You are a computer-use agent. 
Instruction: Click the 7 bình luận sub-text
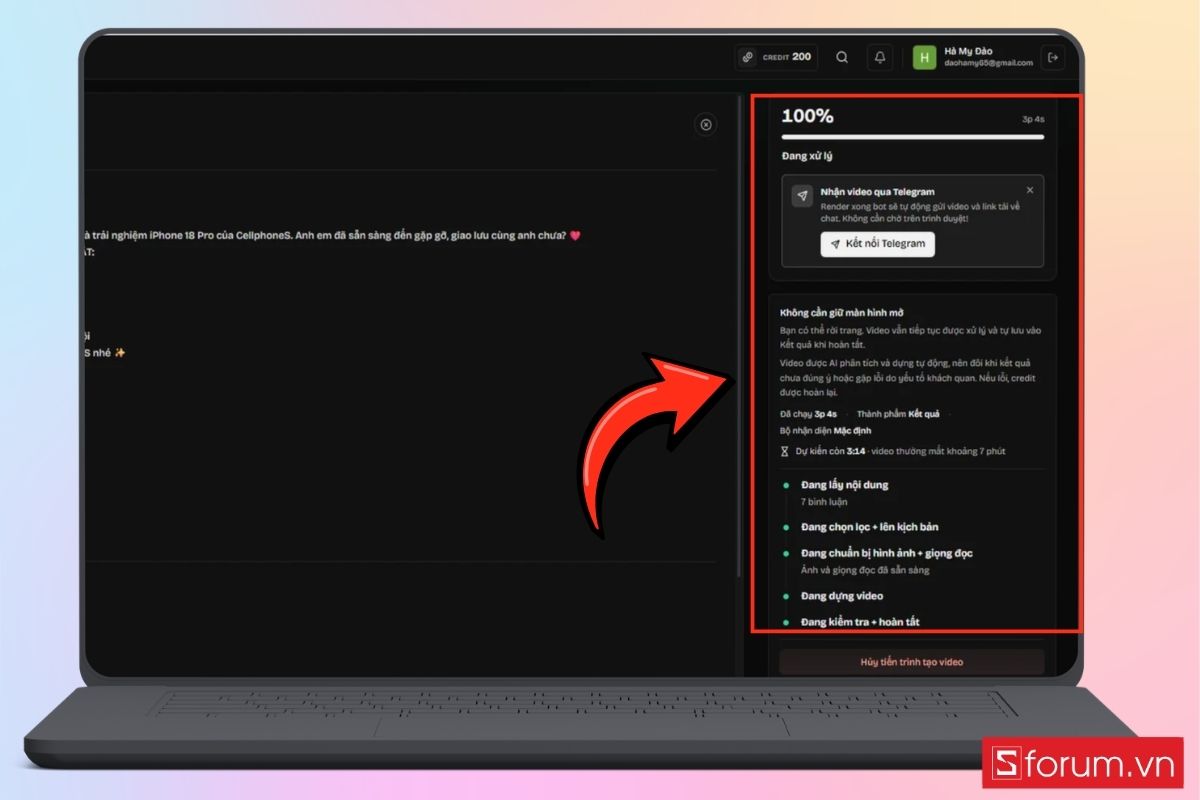824,501
